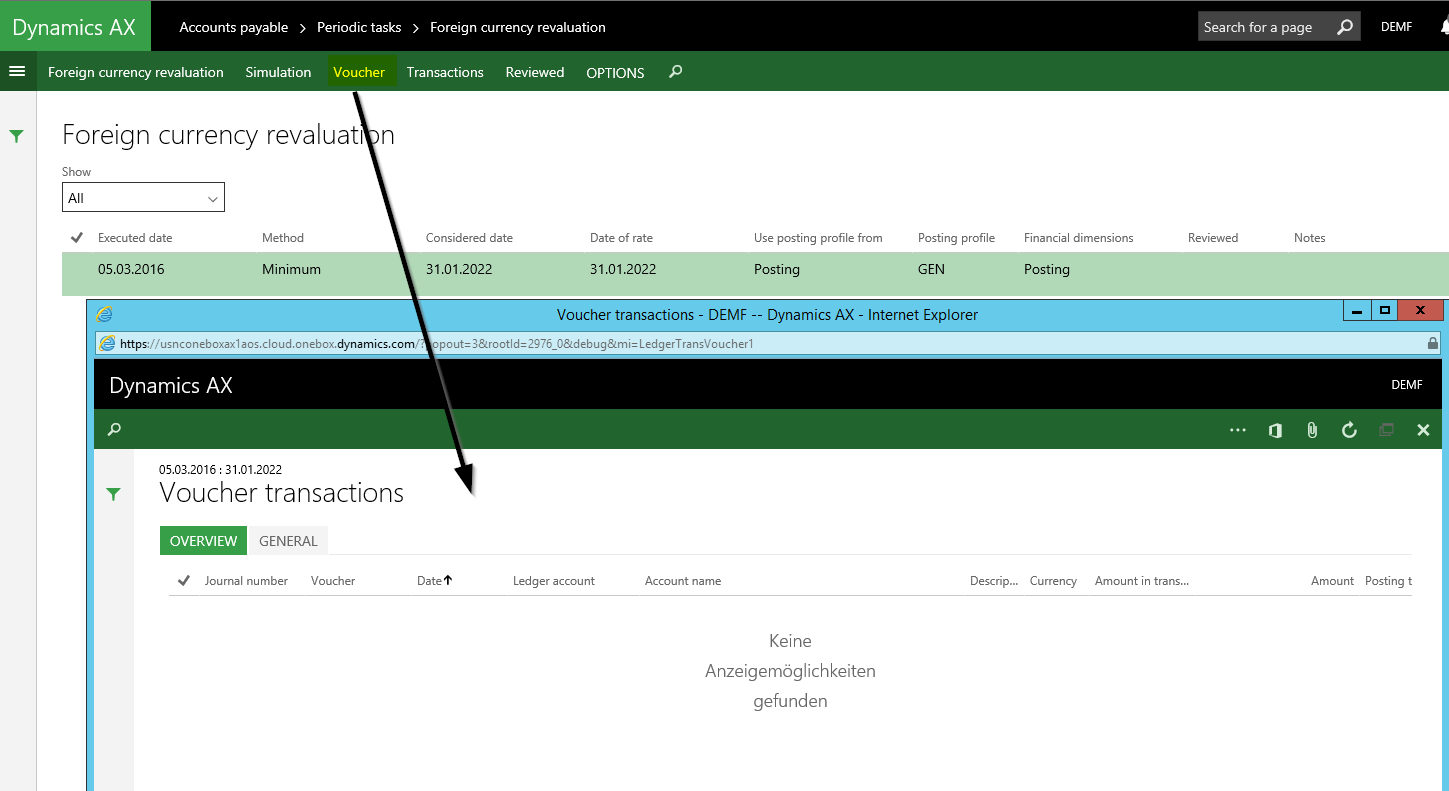Click the three-dots more options icon
The image size is (1449, 791).
click(1238, 430)
